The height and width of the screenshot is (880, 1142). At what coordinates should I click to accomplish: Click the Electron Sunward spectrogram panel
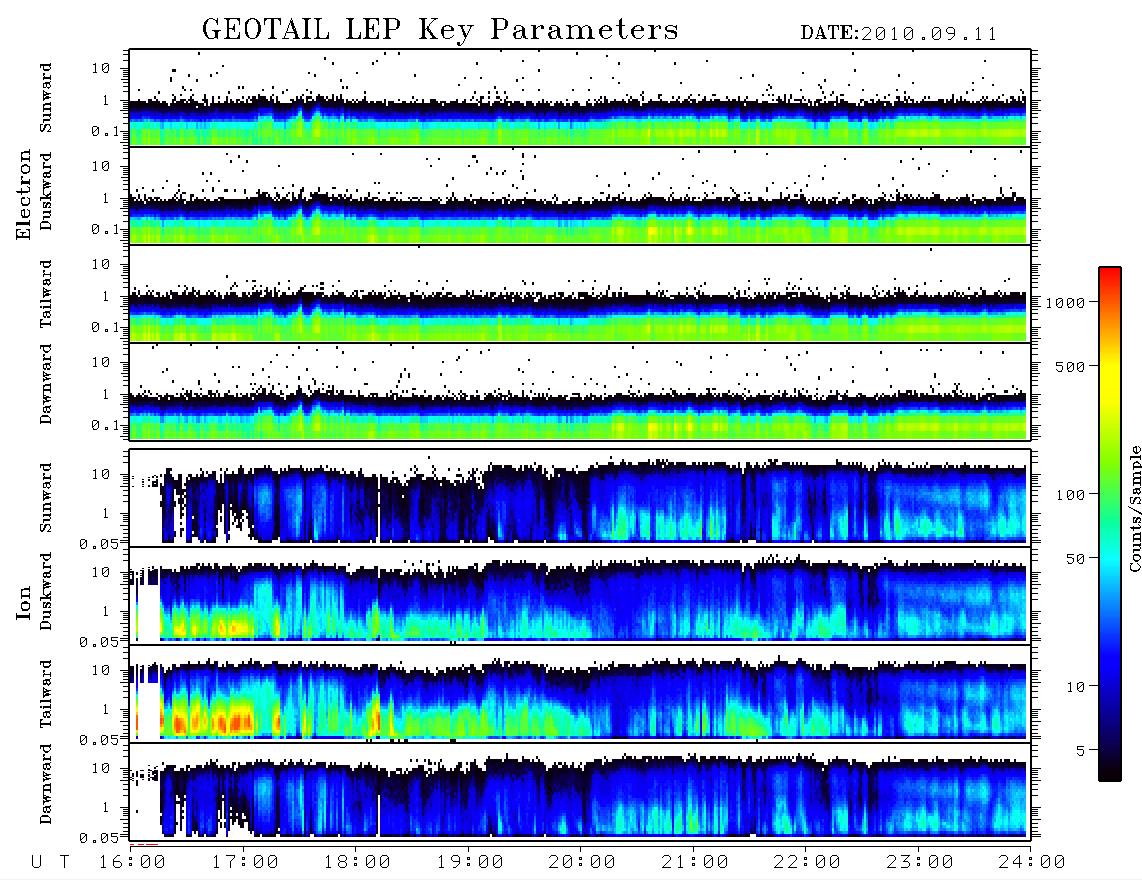tap(580, 98)
